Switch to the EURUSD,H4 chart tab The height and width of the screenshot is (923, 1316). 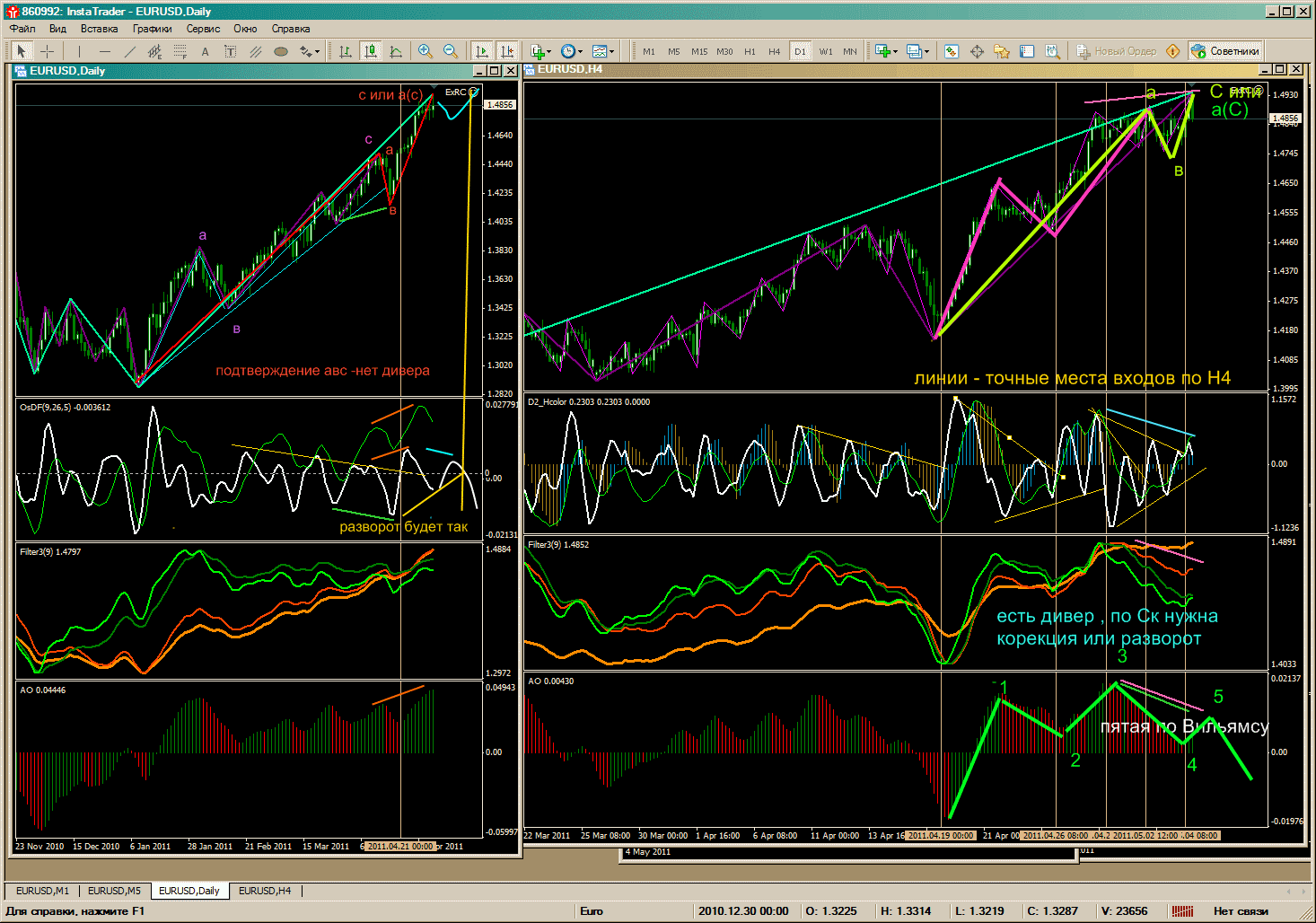[265, 891]
